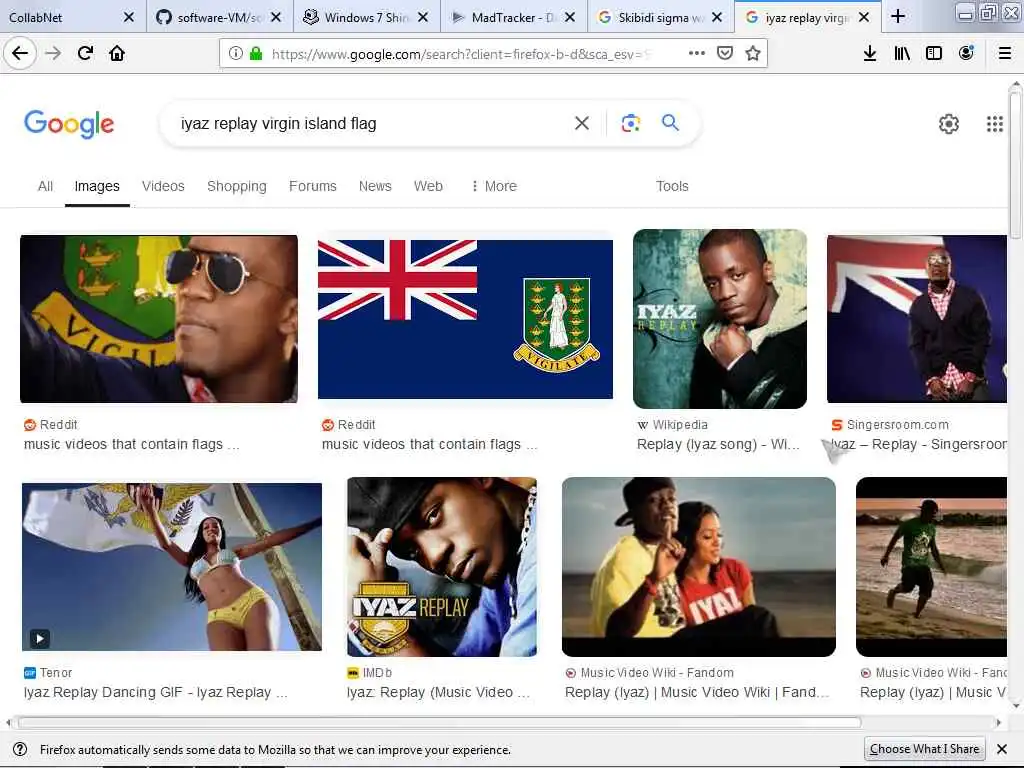1024x768 pixels.
Task: Click the Google logo
Action: pyautogui.click(x=69, y=124)
